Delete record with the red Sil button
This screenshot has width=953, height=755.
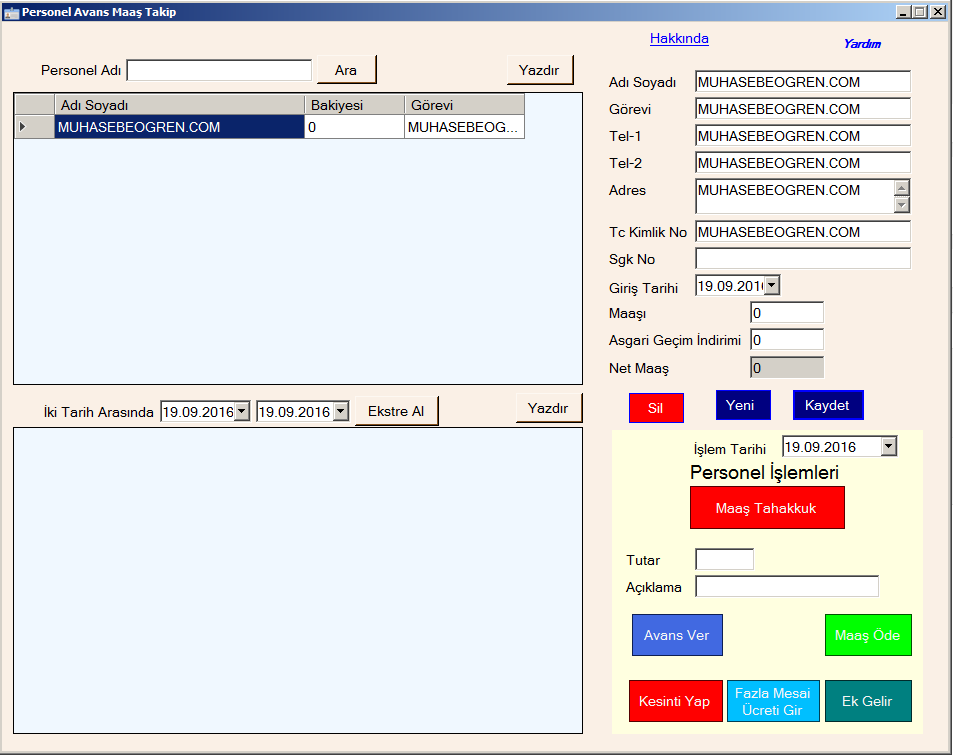coord(656,408)
